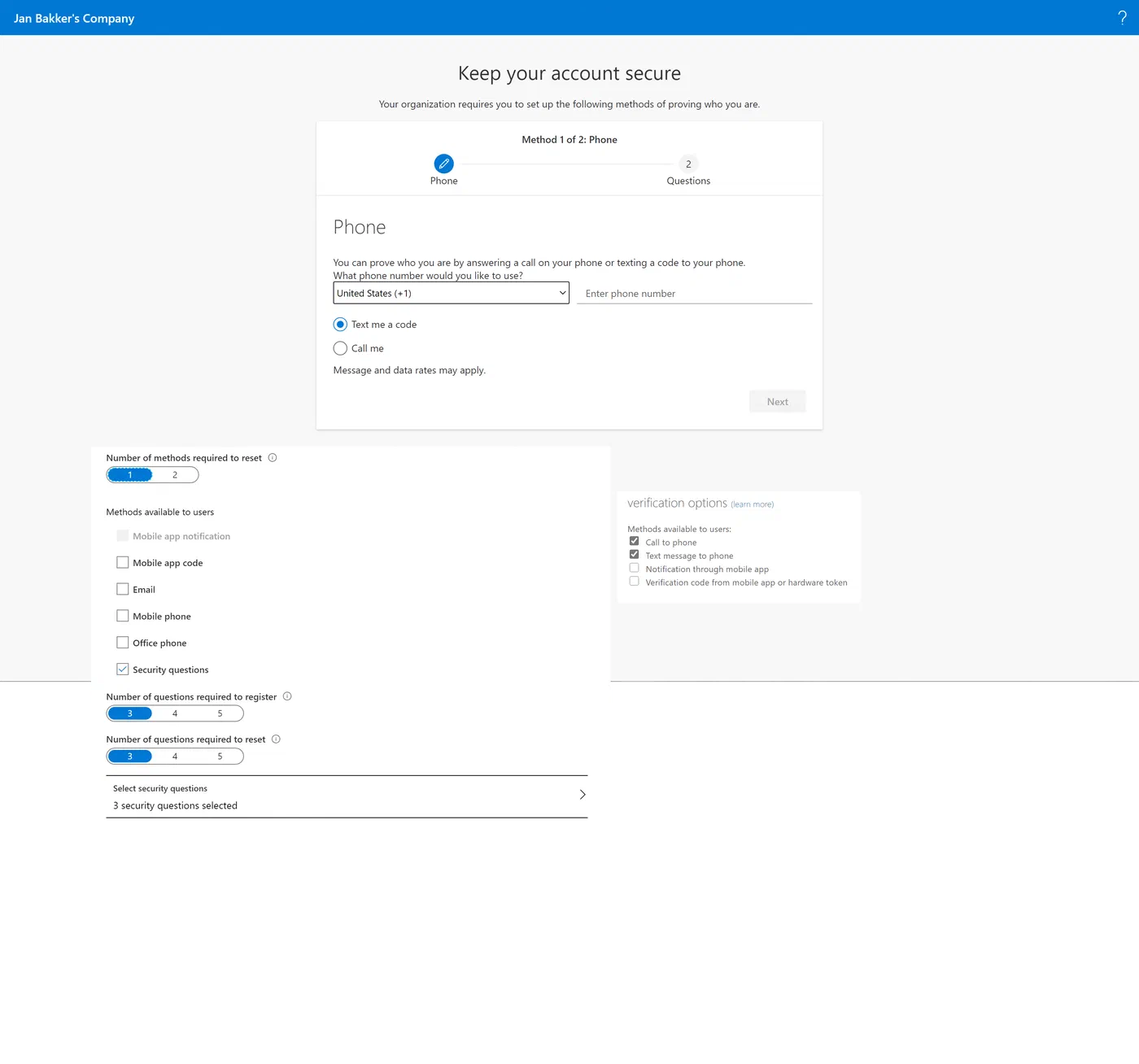The height and width of the screenshot is (1064, 1139).
Task: Check Notification through mobile app option
Action: (x=634, y=568)
